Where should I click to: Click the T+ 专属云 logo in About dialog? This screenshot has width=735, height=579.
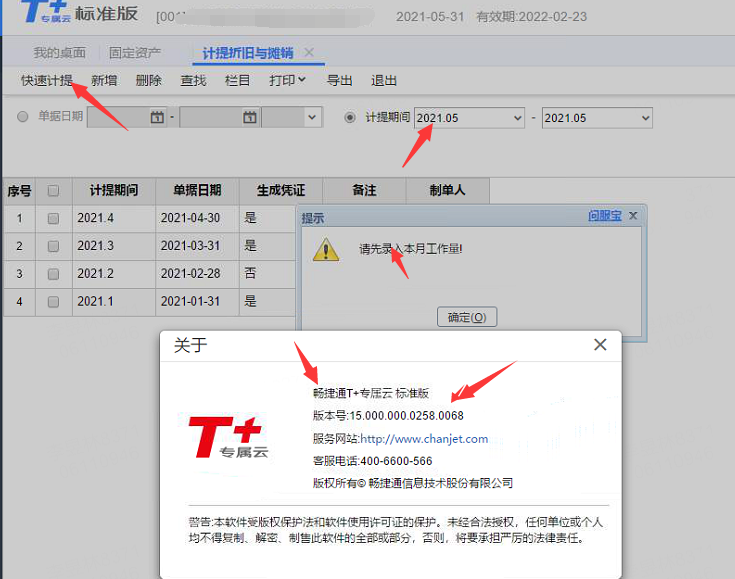pos(228,437)
